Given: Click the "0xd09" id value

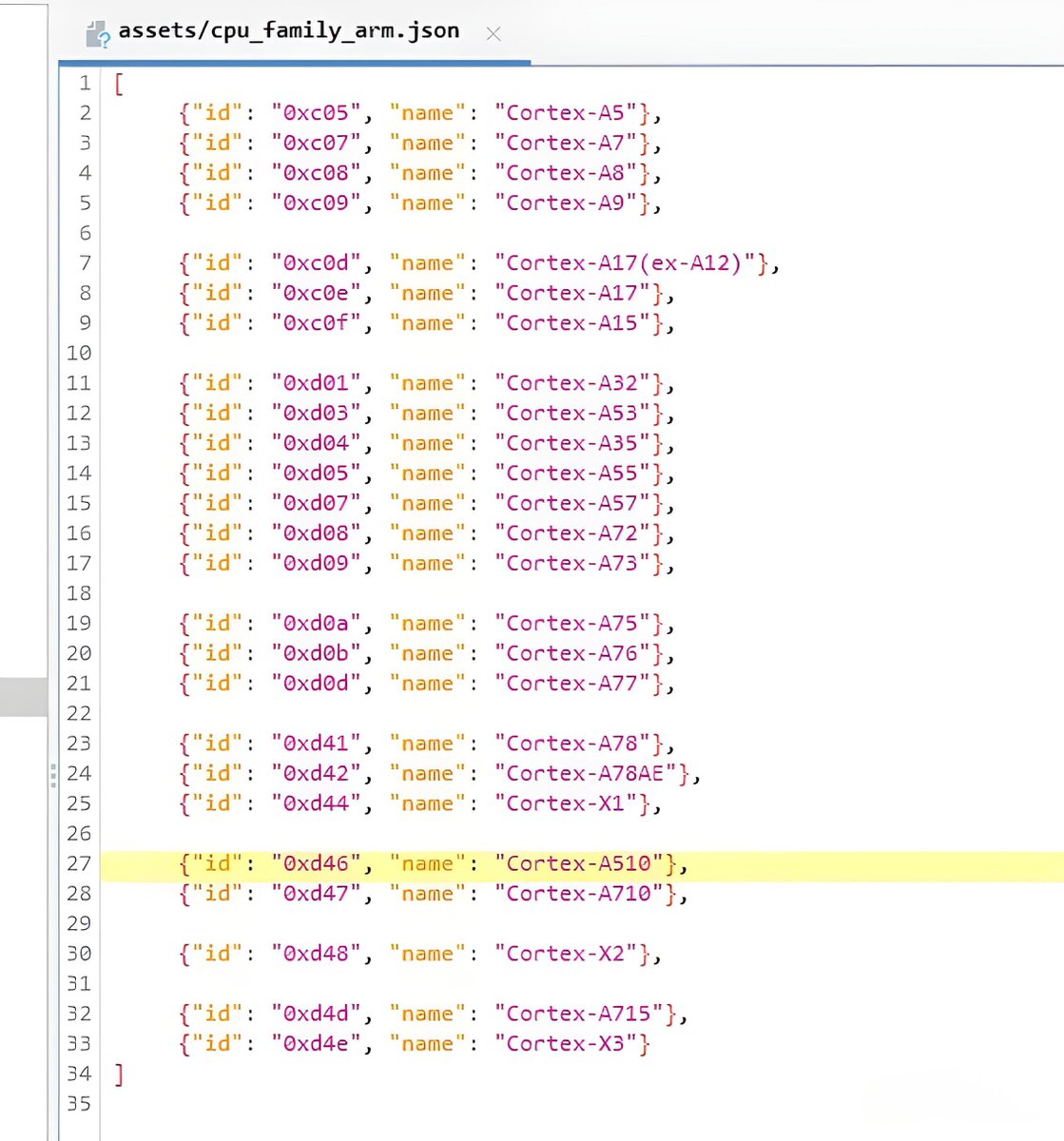Looking at the screenshot, I should (x=317, y=564).
